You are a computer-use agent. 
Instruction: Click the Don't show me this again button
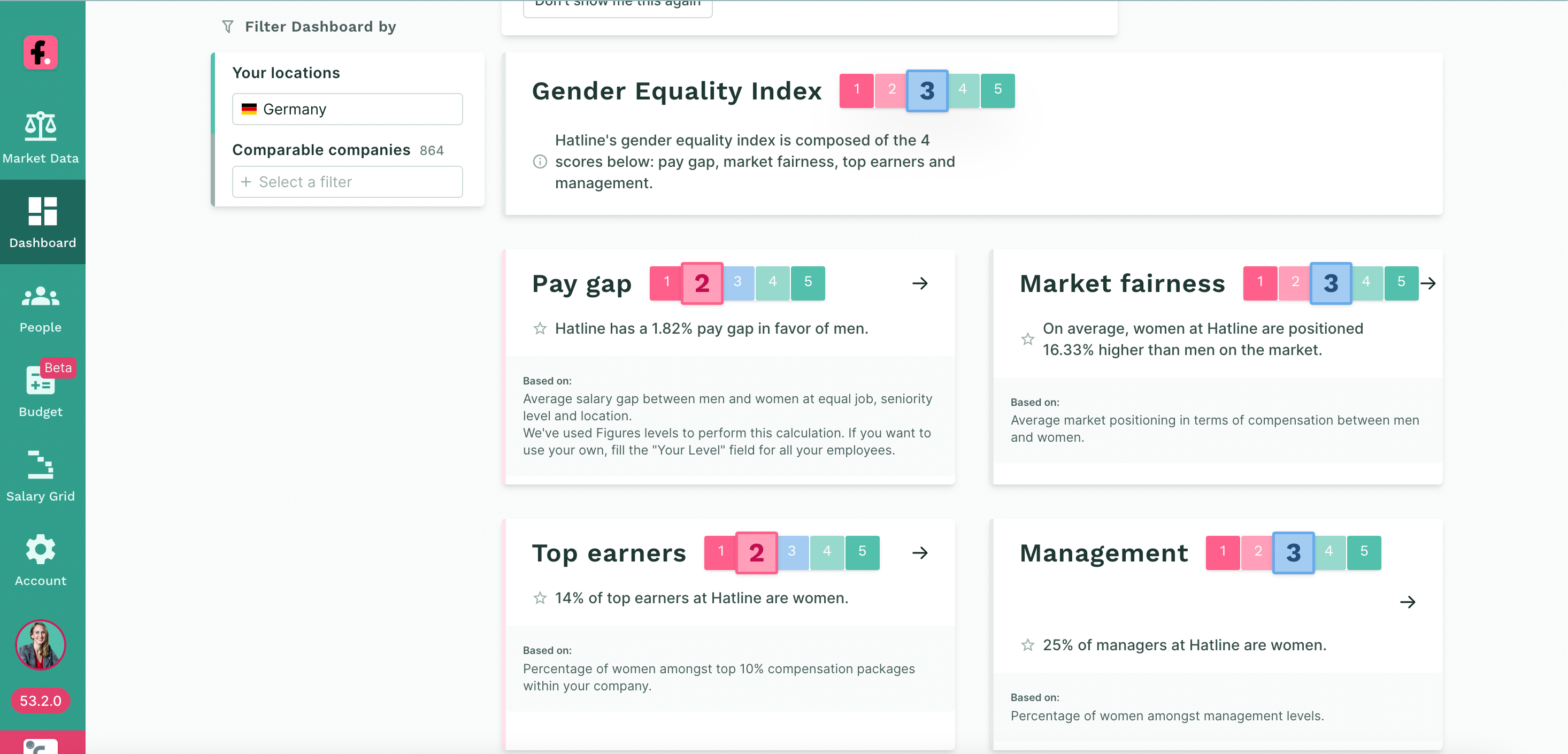coord(617,6)
